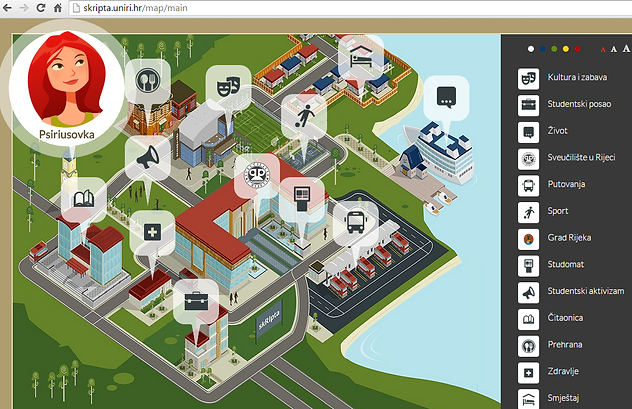Click the Grad Rijeka crest icon

pos(528,239)
